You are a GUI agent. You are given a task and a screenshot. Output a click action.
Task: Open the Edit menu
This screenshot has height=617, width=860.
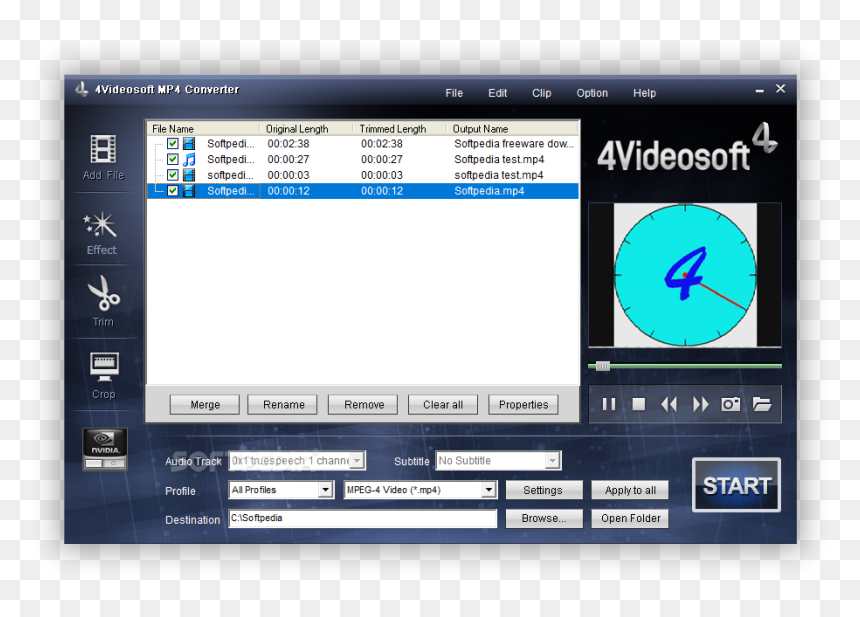[497, 93]
